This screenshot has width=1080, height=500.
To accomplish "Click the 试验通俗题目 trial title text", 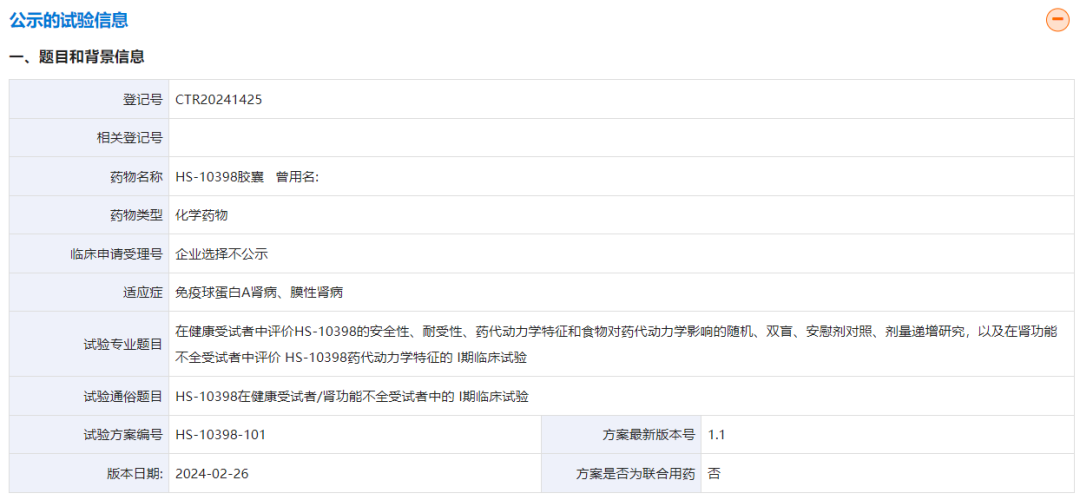I will 351,397.
